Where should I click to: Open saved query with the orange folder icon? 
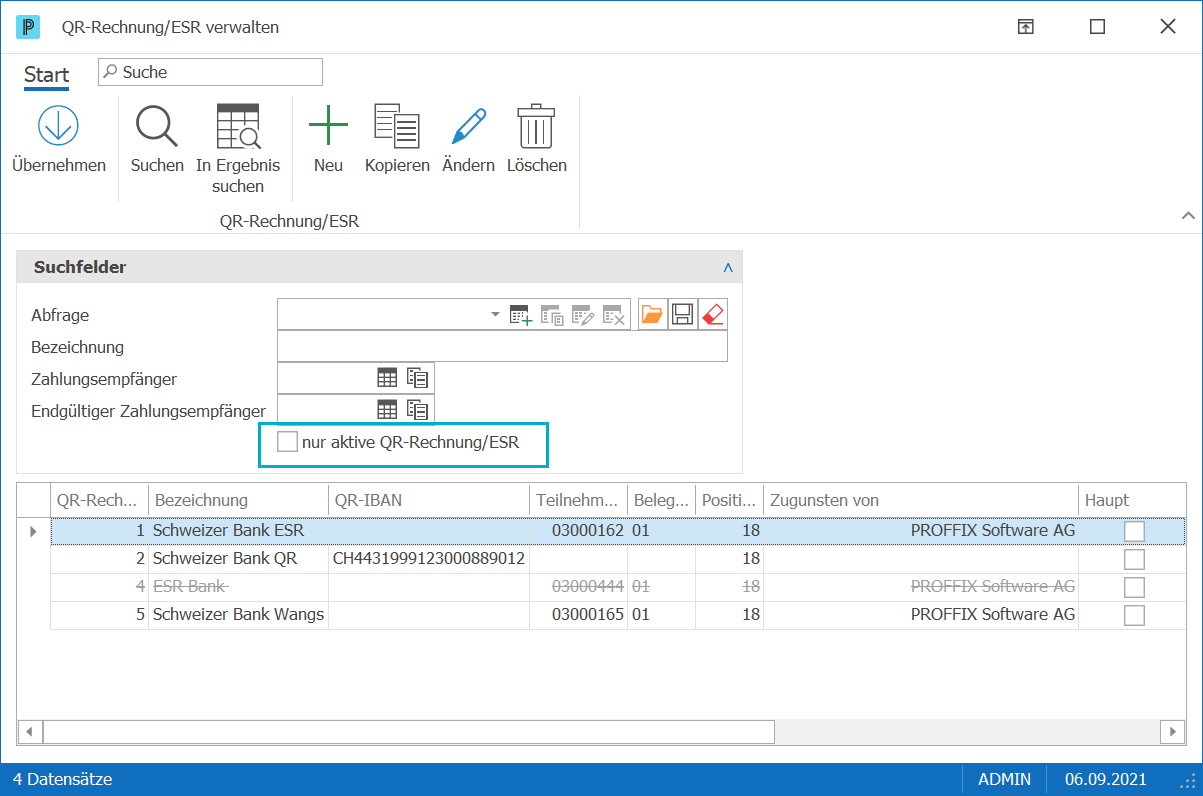[x=652, y=315]
